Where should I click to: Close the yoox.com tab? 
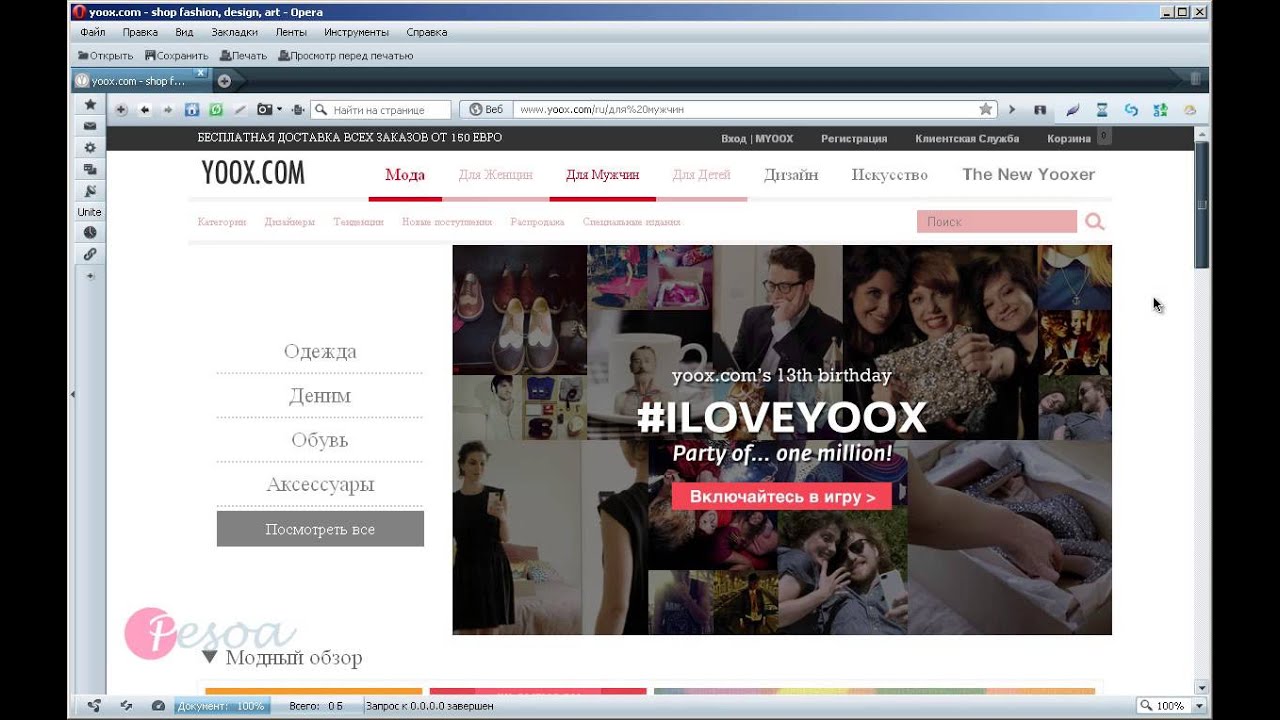point(200,73)
